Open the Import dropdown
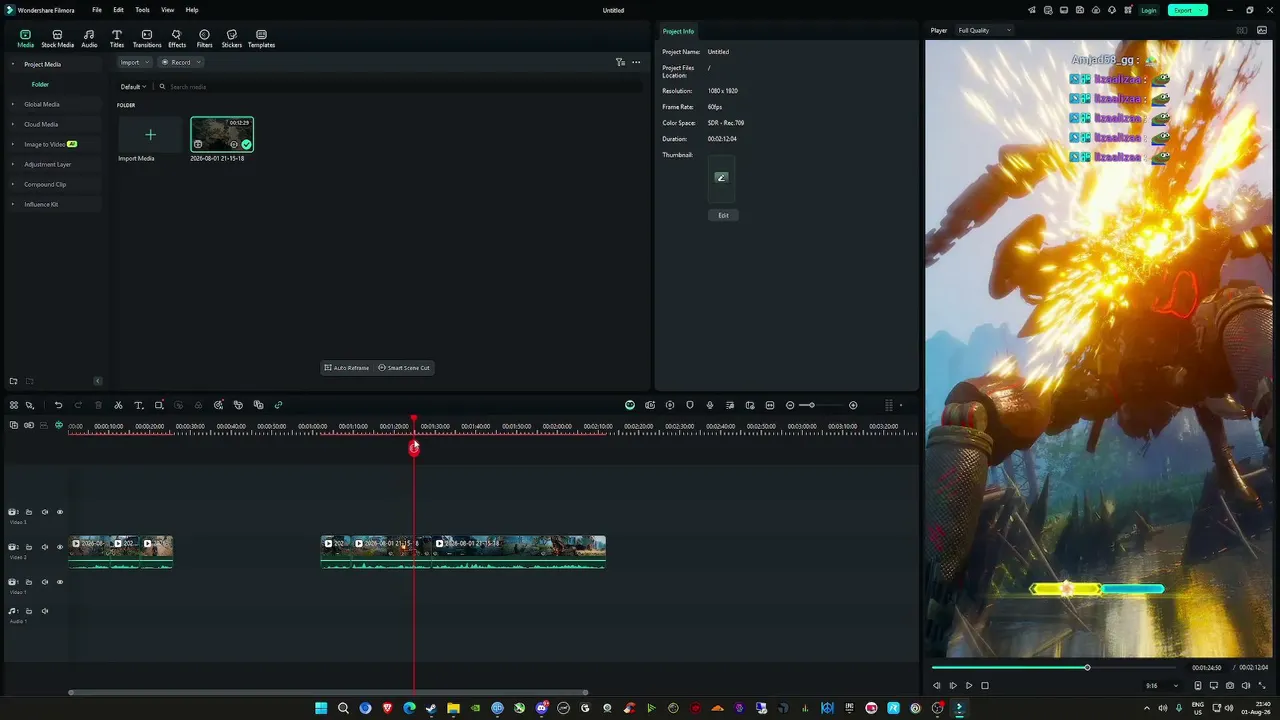Image resolution: width=1280 pixels, height=720 pixels. click(133, 62)
